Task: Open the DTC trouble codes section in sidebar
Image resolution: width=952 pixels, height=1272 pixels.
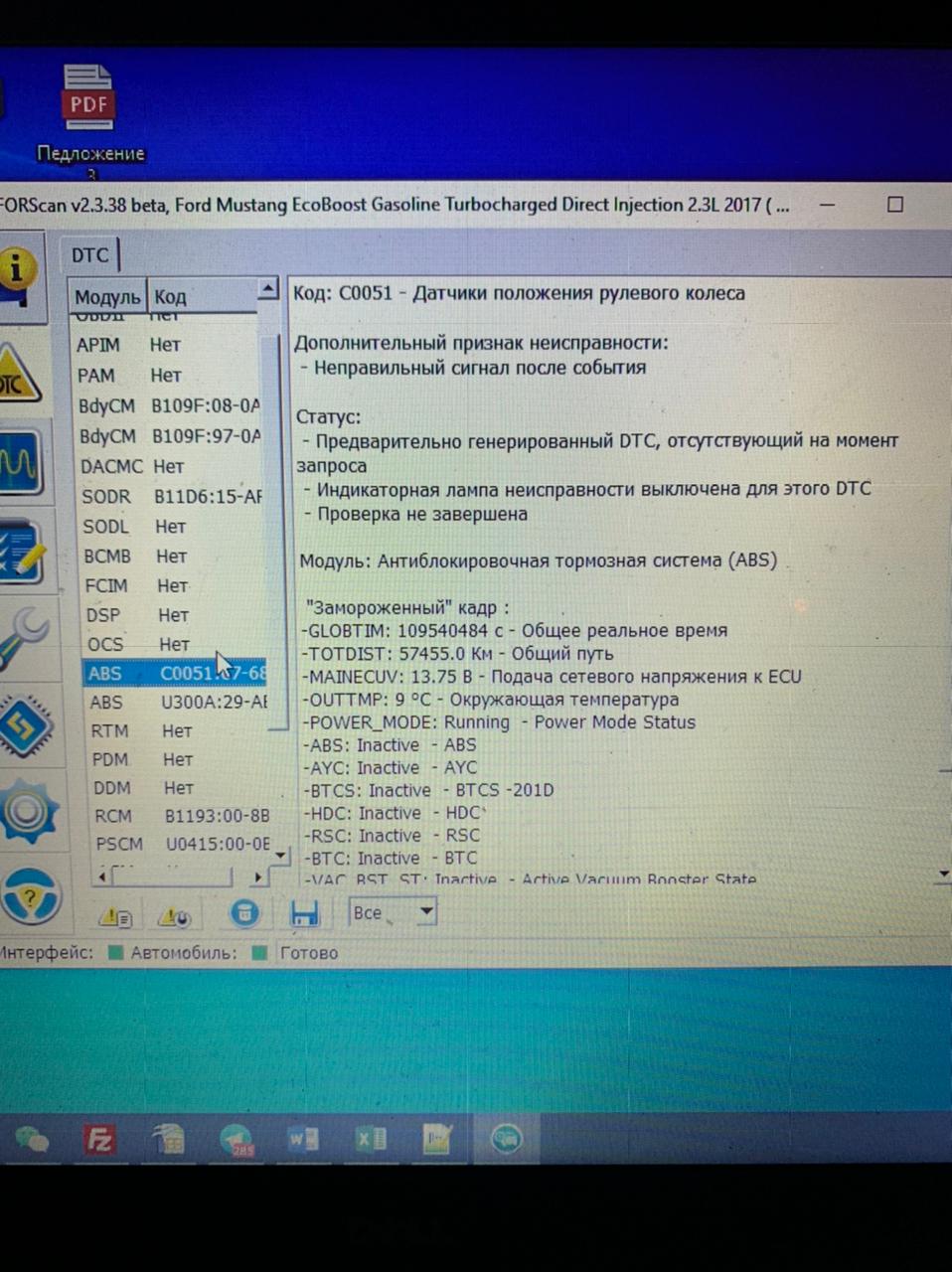Action: 18,378
